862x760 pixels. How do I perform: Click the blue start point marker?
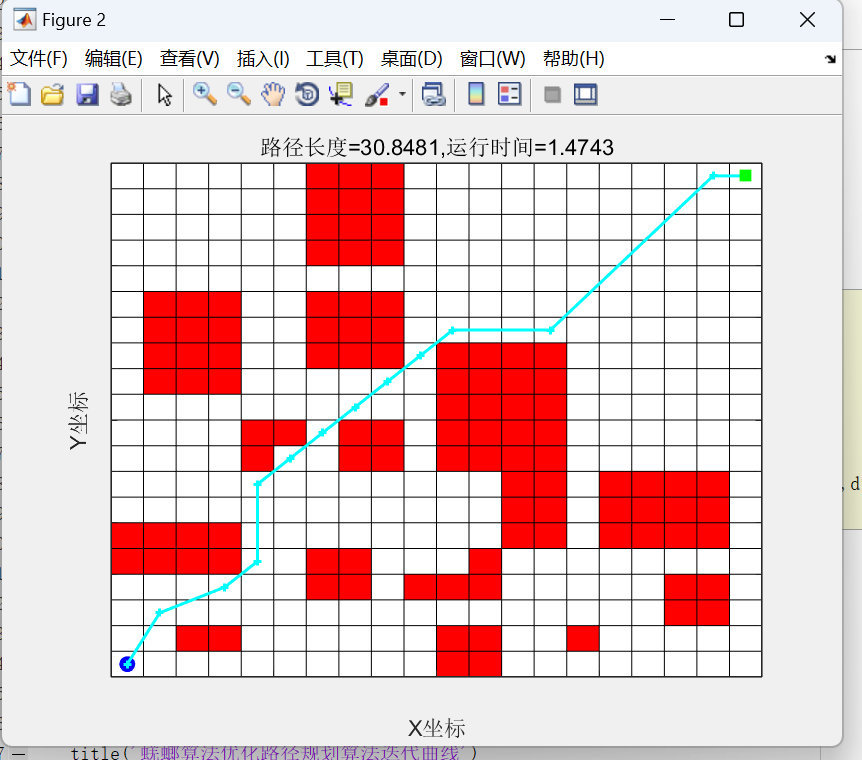point(127,664)
